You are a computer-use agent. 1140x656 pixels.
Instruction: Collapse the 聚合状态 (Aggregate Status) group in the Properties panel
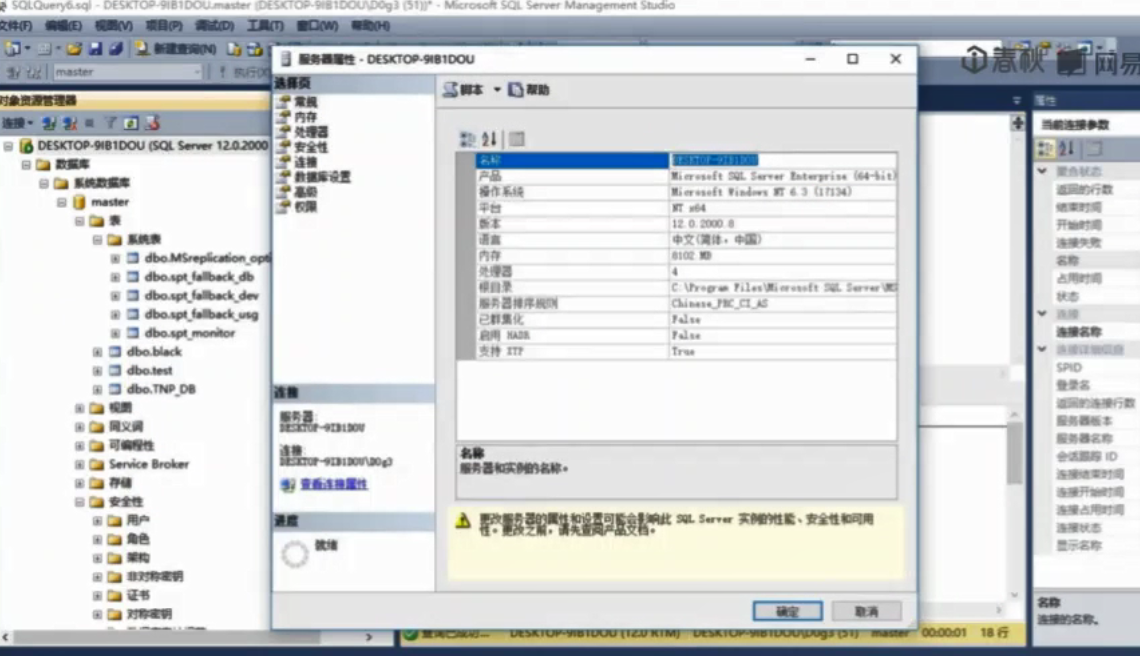[1043, 171]
